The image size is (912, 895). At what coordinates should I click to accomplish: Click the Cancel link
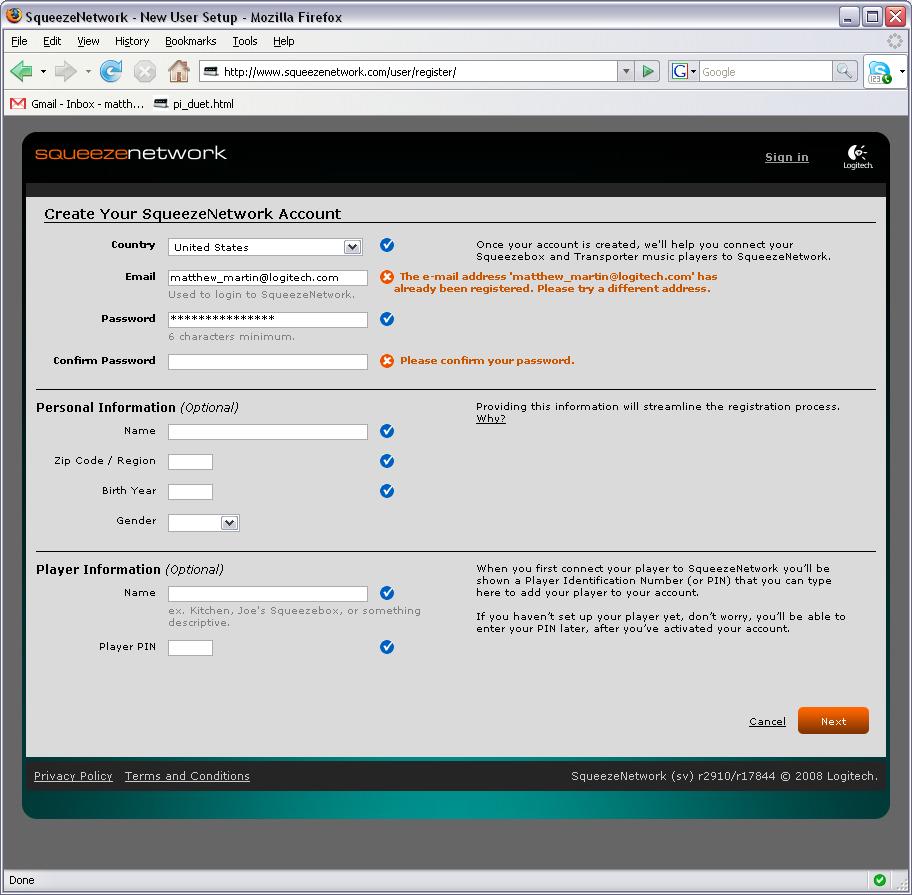[767, 721]
